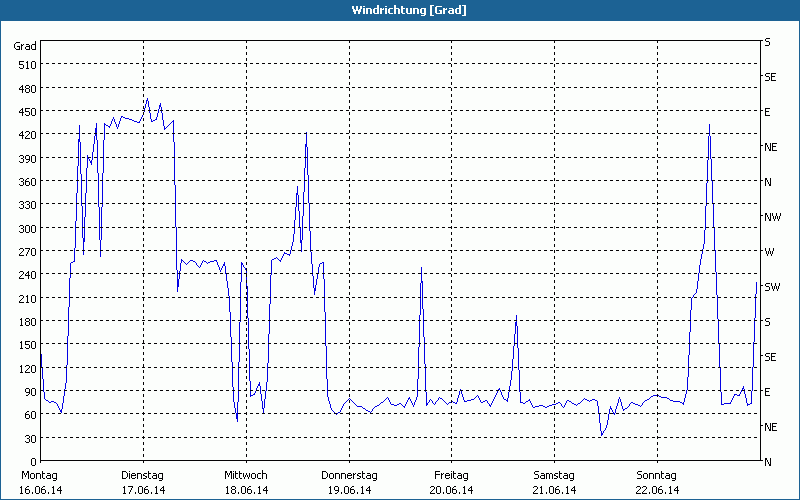Screen dimensions: 800x500
Task: Select the 360 value on the left axis
Action: pyautogui.click(x=26, y=181)
